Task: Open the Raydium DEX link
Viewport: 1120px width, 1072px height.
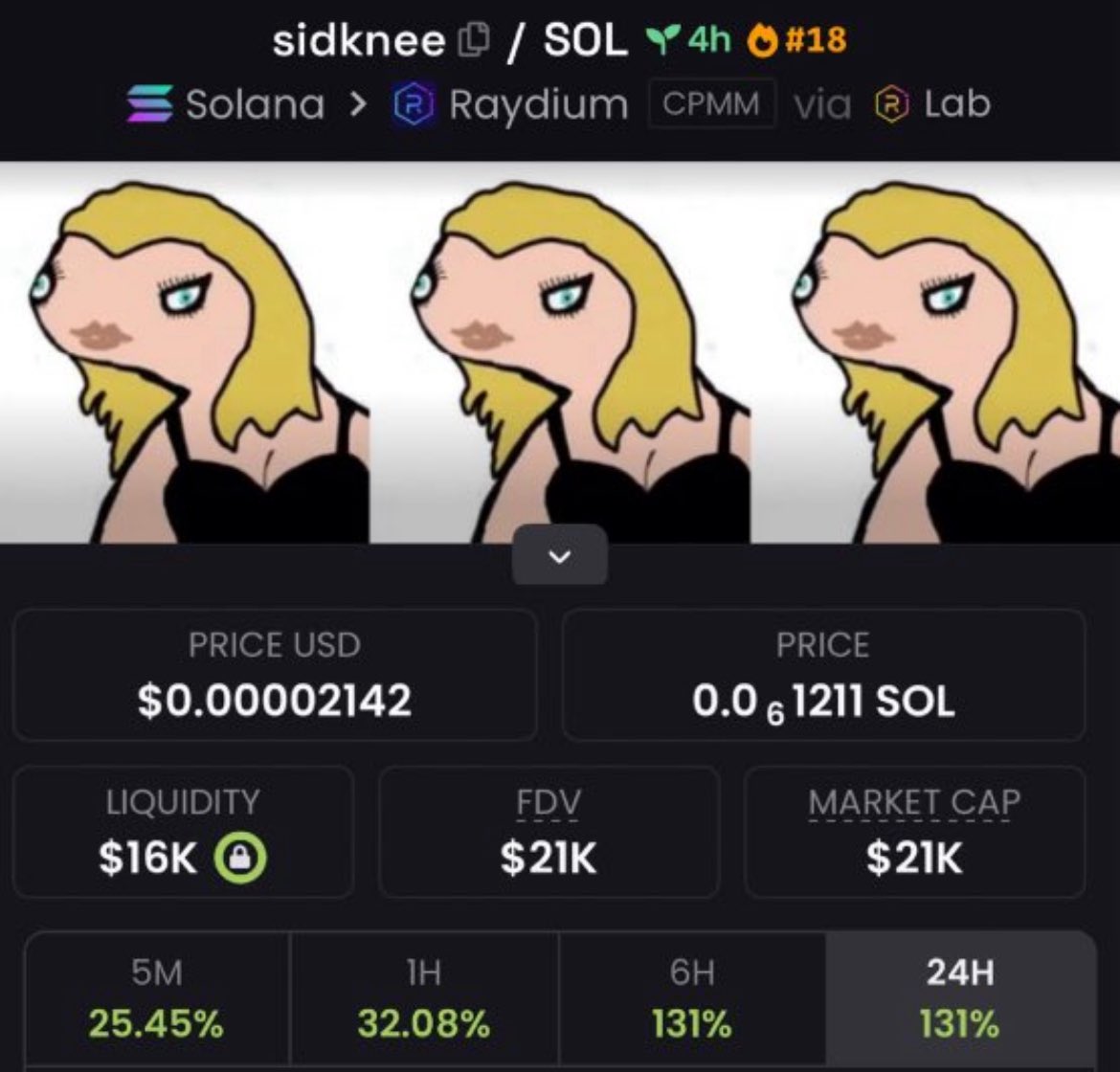Action: click(539, 105)
